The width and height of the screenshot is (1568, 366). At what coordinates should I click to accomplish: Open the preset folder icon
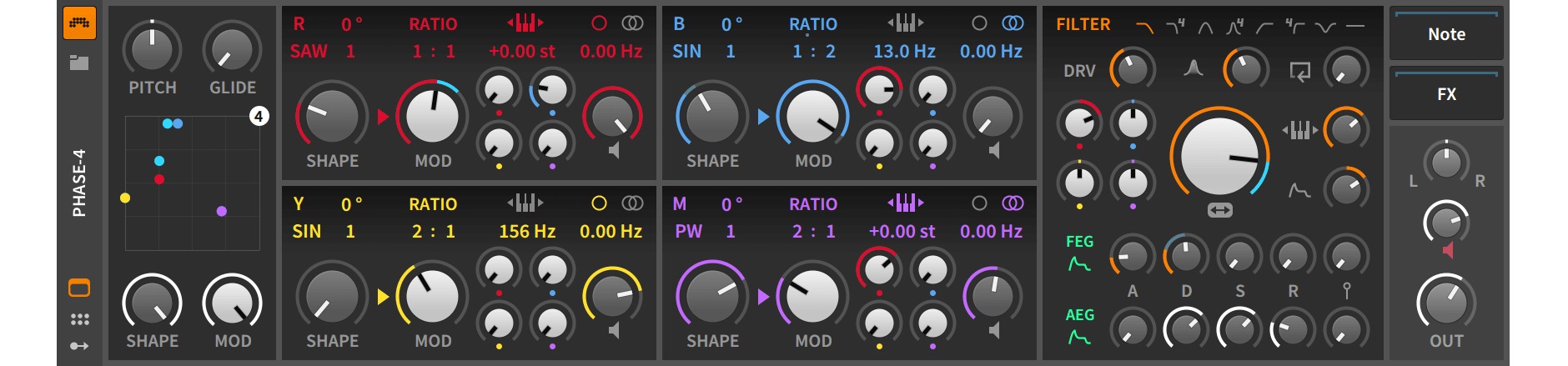(x=79, y=63)
